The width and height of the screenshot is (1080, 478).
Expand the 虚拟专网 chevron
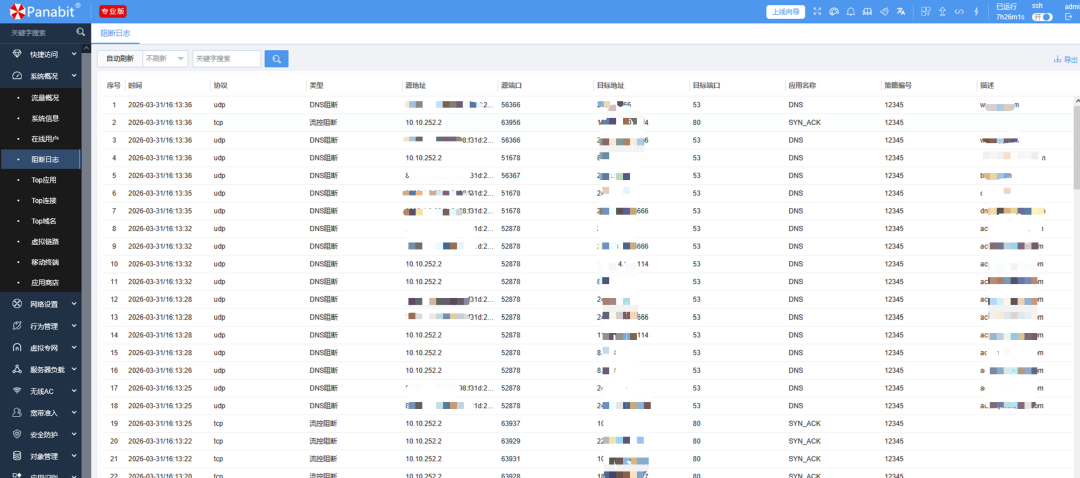click(74, 347)
